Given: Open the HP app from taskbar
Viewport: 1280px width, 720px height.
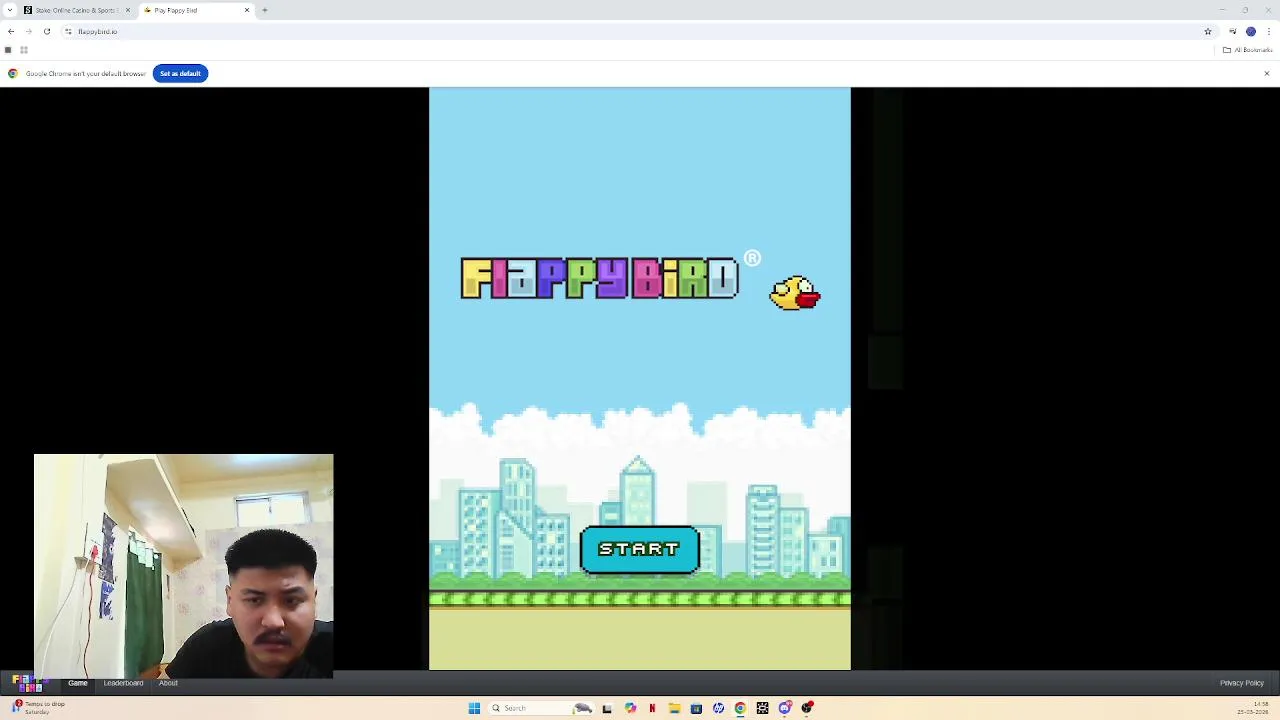Looking at the screenshot, I should click(718, 708).
